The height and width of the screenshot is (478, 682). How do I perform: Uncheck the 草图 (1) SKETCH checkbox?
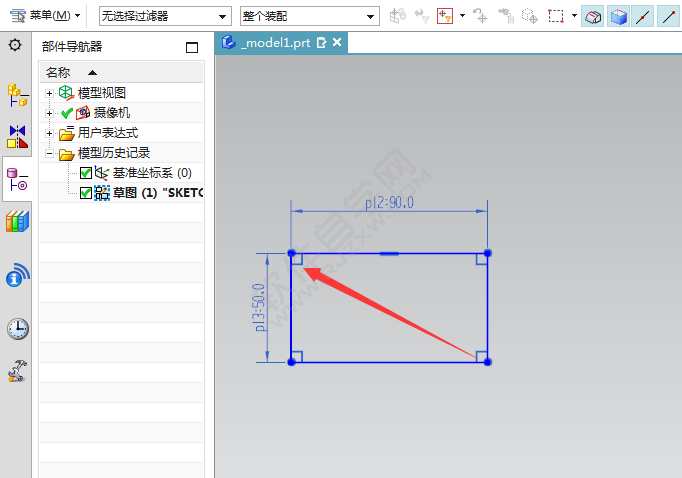click(x=86, y=193)
